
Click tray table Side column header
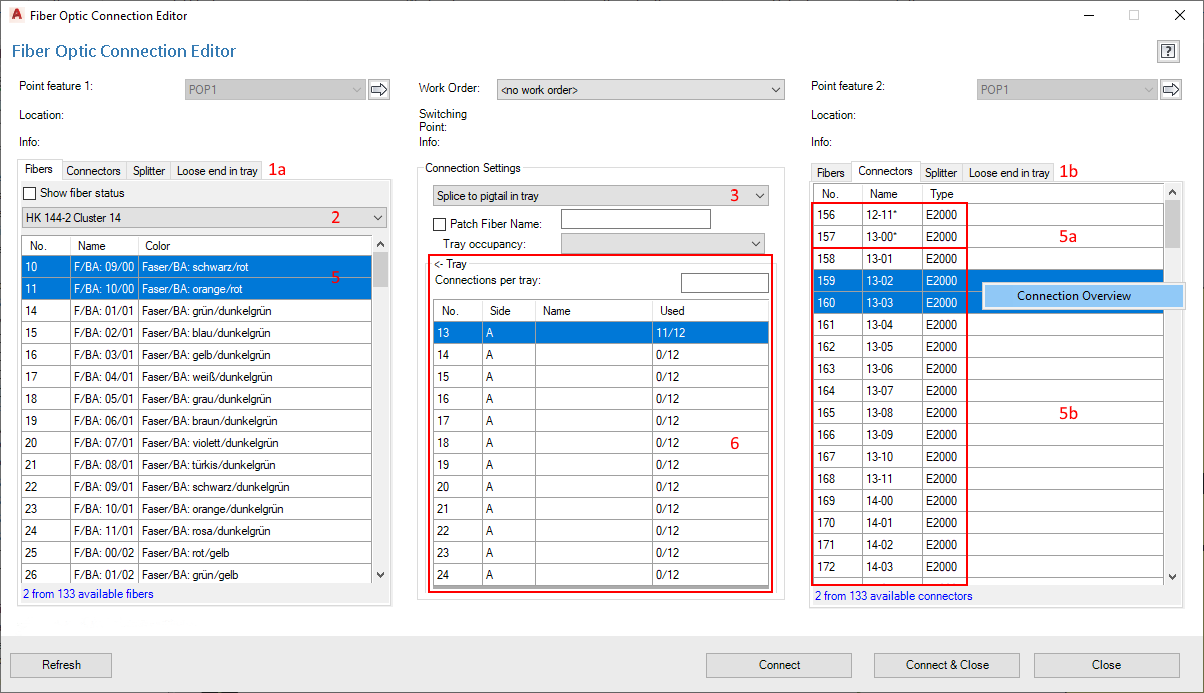pos(509,311)
